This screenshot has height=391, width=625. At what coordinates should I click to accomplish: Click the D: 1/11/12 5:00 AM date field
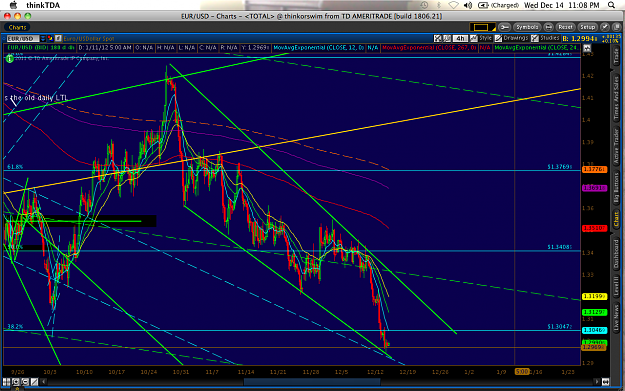[105, 48]
